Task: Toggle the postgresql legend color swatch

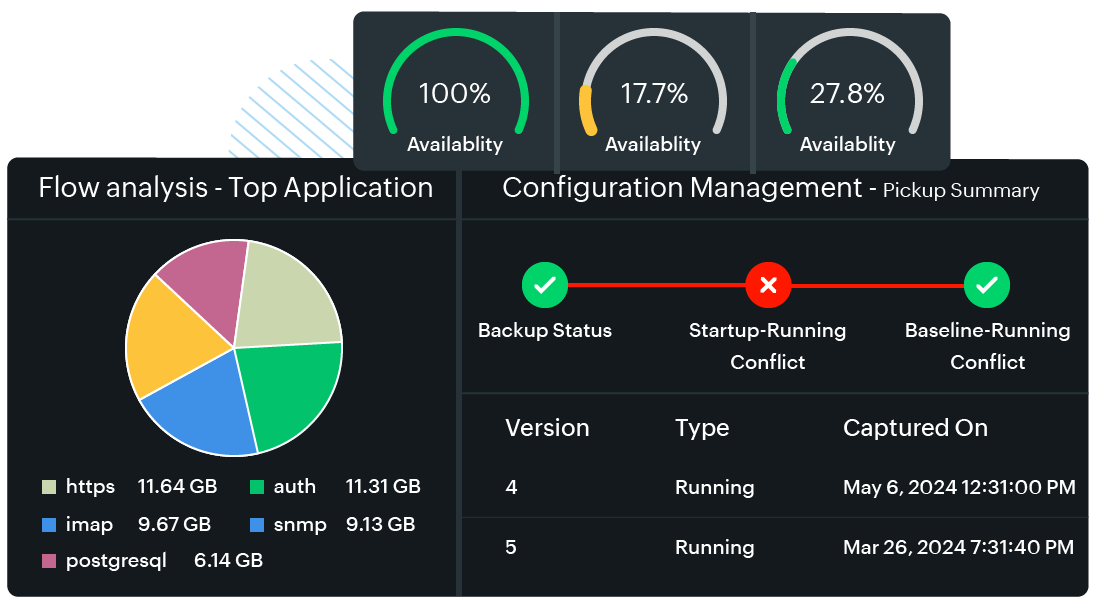Action: click(49, 561)
